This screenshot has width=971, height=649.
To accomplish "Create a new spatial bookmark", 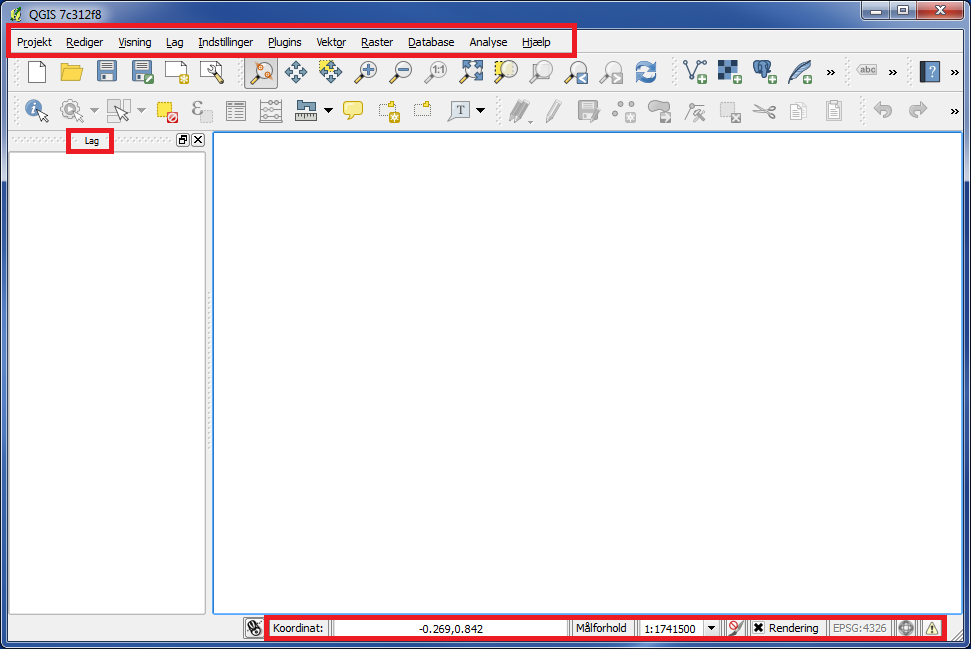I will coord(389,111).
